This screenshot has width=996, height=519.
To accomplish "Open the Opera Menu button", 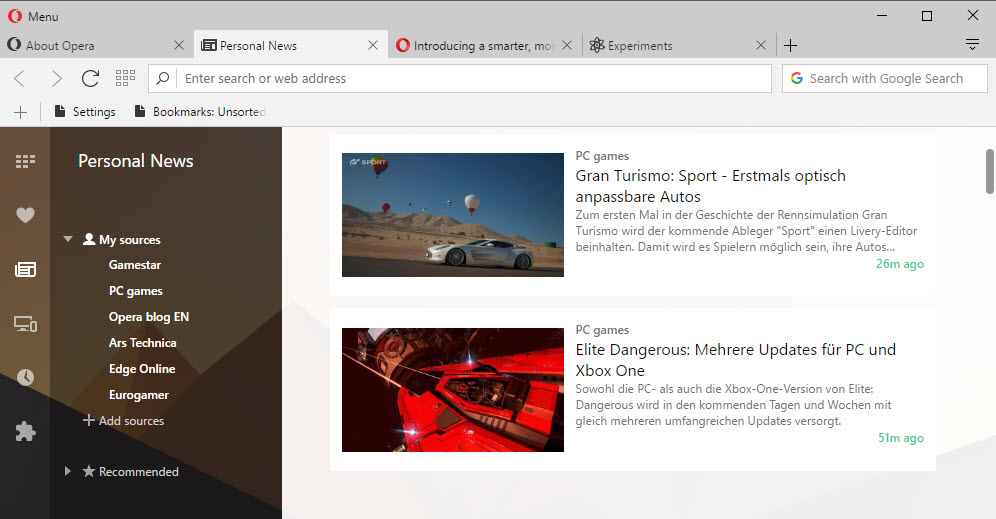I will 33,17.
